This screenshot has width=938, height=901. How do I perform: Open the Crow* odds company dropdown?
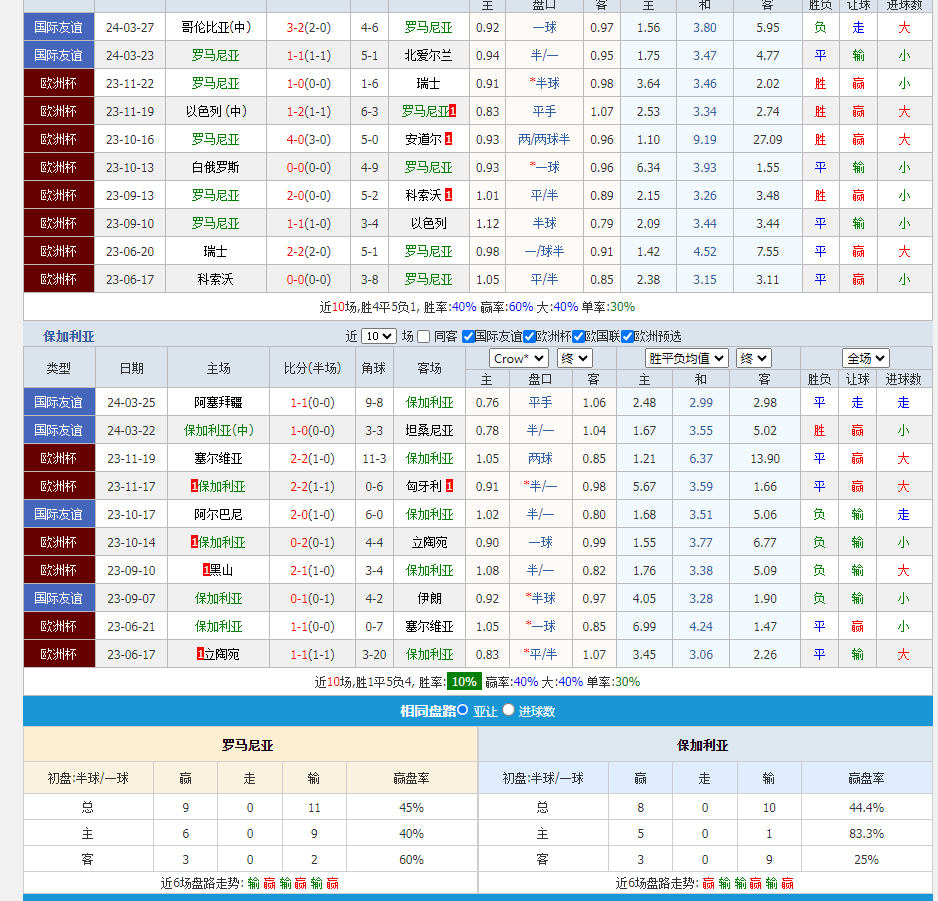(518, 358)
